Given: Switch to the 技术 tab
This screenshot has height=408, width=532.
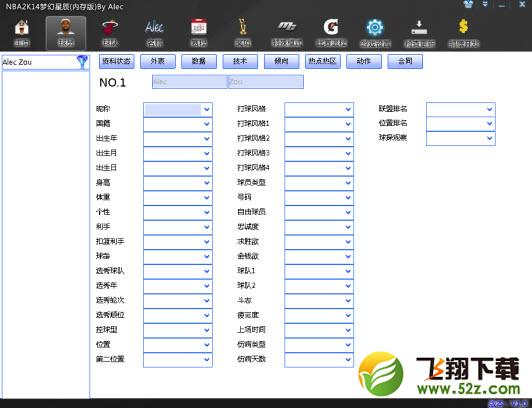Looking at the screenshot, I should [240, 61].
